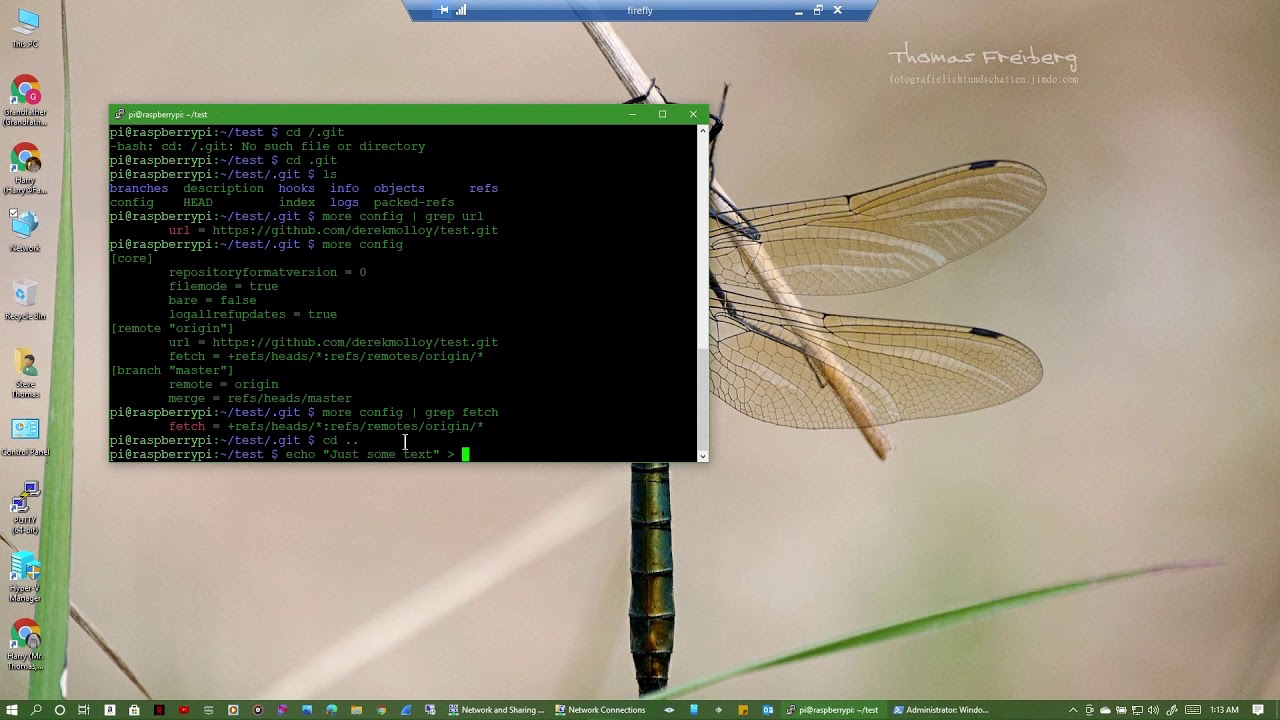Open the This PC desktop icon
The image size is (1280, 720).
[x=26, y=27]
